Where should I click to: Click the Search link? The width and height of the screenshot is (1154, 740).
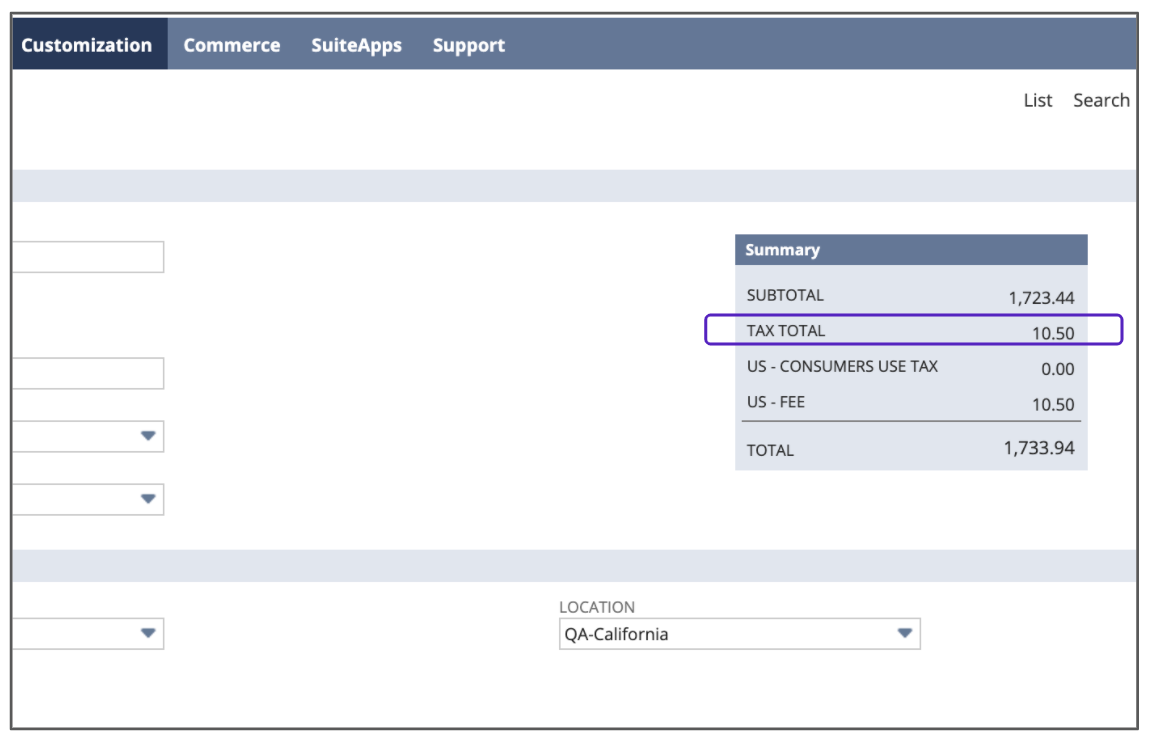[1101, 100]
